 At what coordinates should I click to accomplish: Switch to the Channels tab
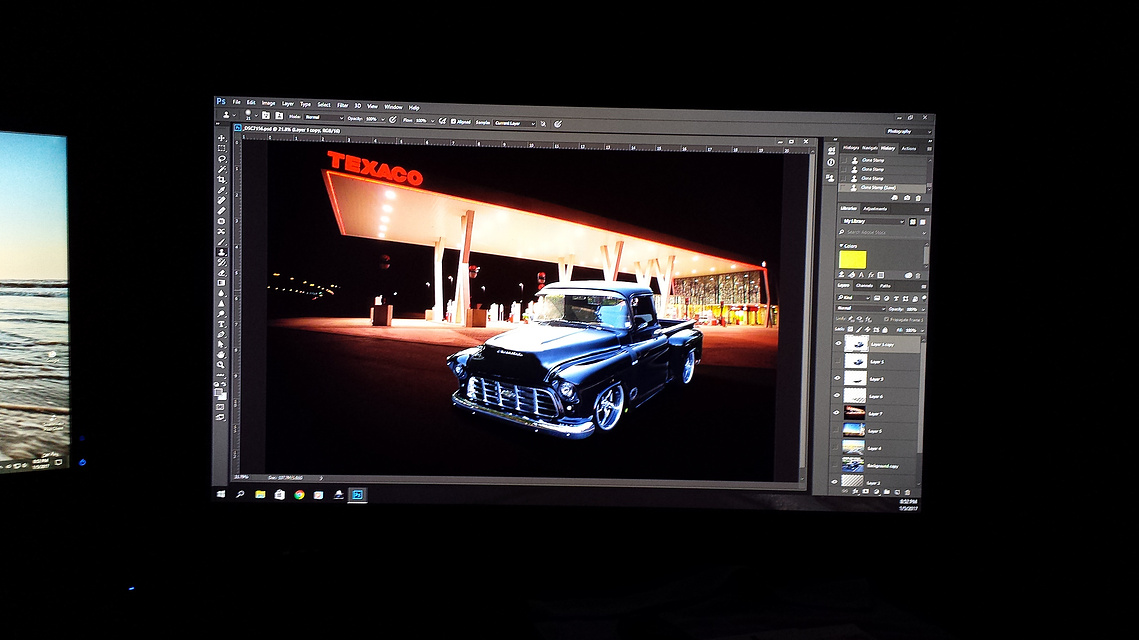tap(864, 285)
